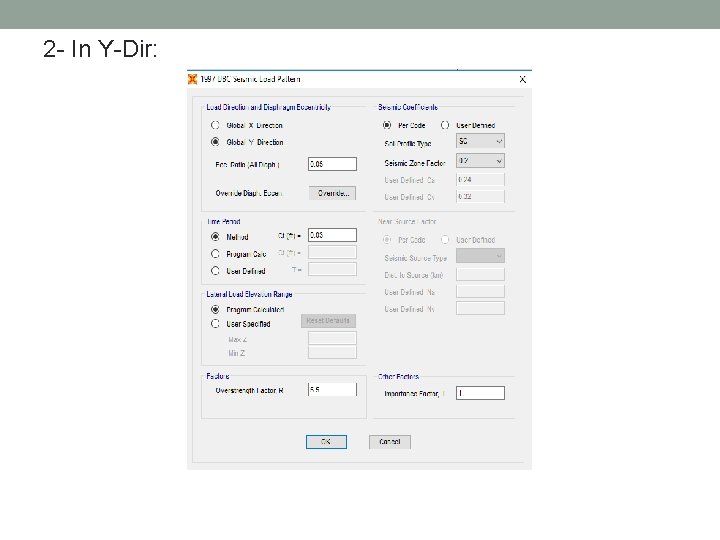This screenshot has width=720, height=540.
Task: Click the Reset Defaults button
Action: (x=328, y=321)
